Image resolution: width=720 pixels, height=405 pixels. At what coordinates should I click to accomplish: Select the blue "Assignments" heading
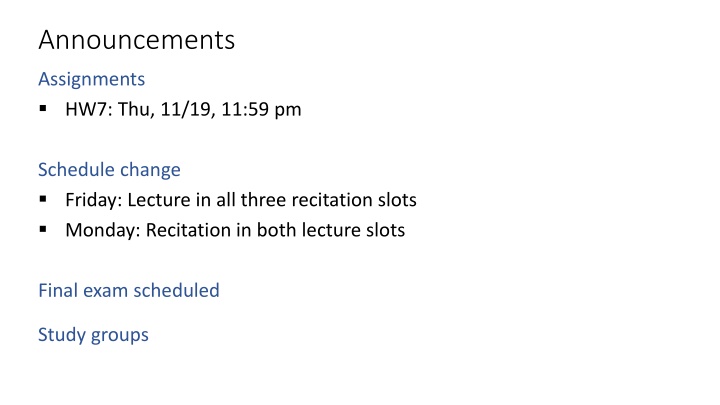pos(91,79)
